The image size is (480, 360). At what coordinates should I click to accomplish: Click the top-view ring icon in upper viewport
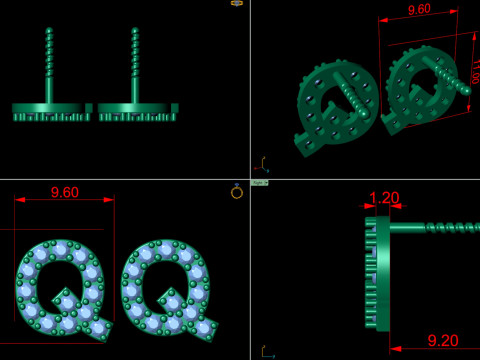pyautogui.click(x=237, y=3)
